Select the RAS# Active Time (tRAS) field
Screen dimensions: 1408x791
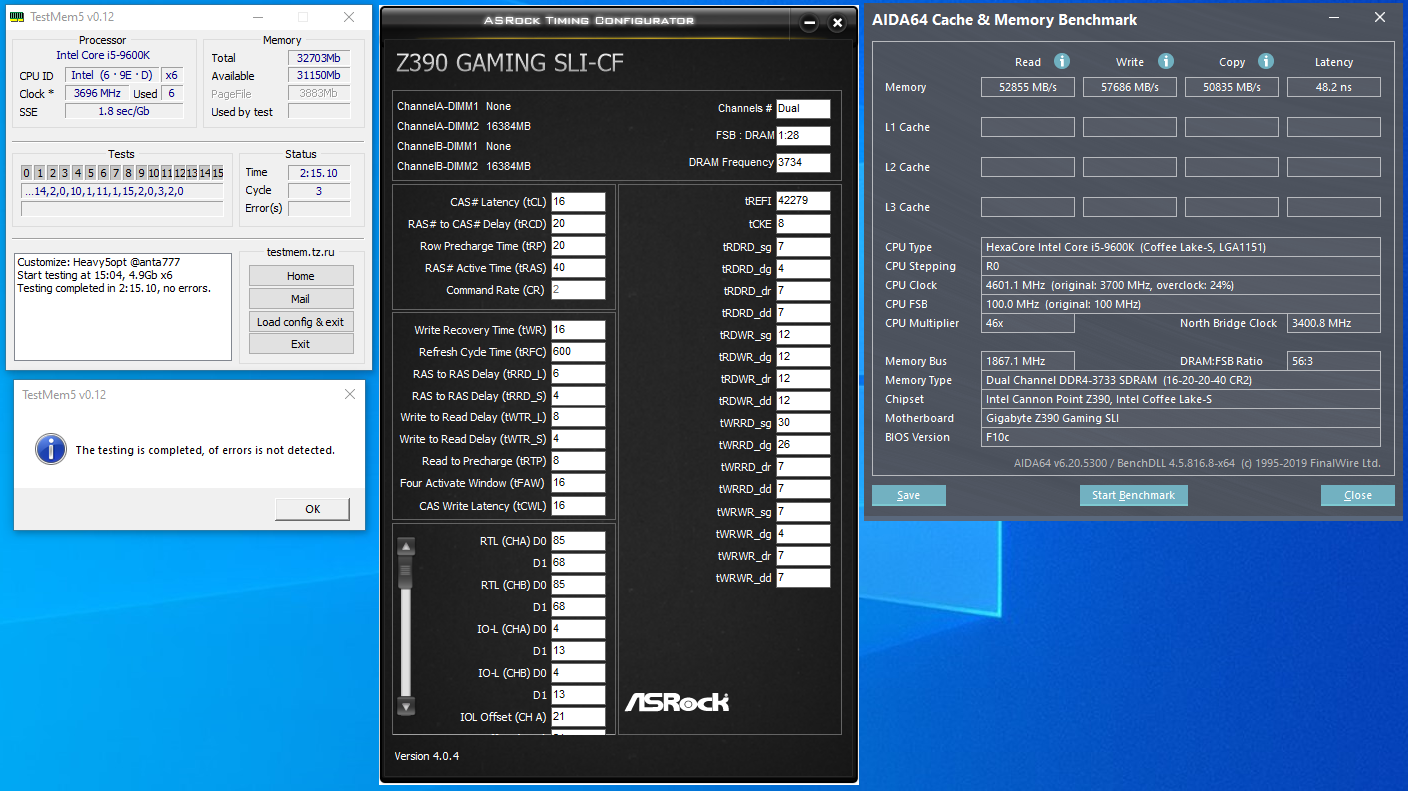pyautogui.click(x=578, y=268)
